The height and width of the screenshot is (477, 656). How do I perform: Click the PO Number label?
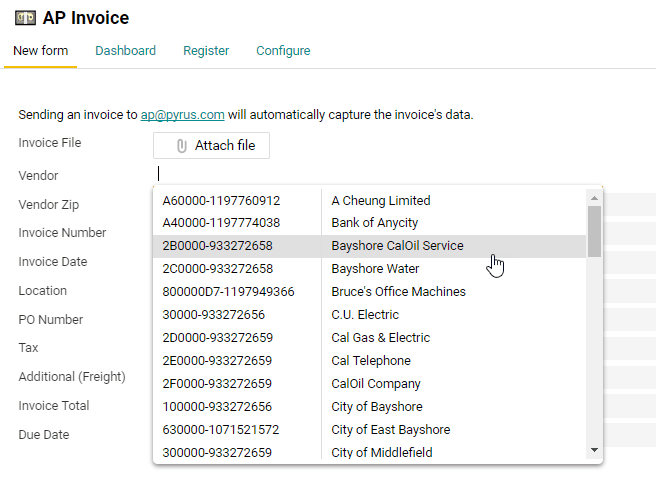(51, 320)
